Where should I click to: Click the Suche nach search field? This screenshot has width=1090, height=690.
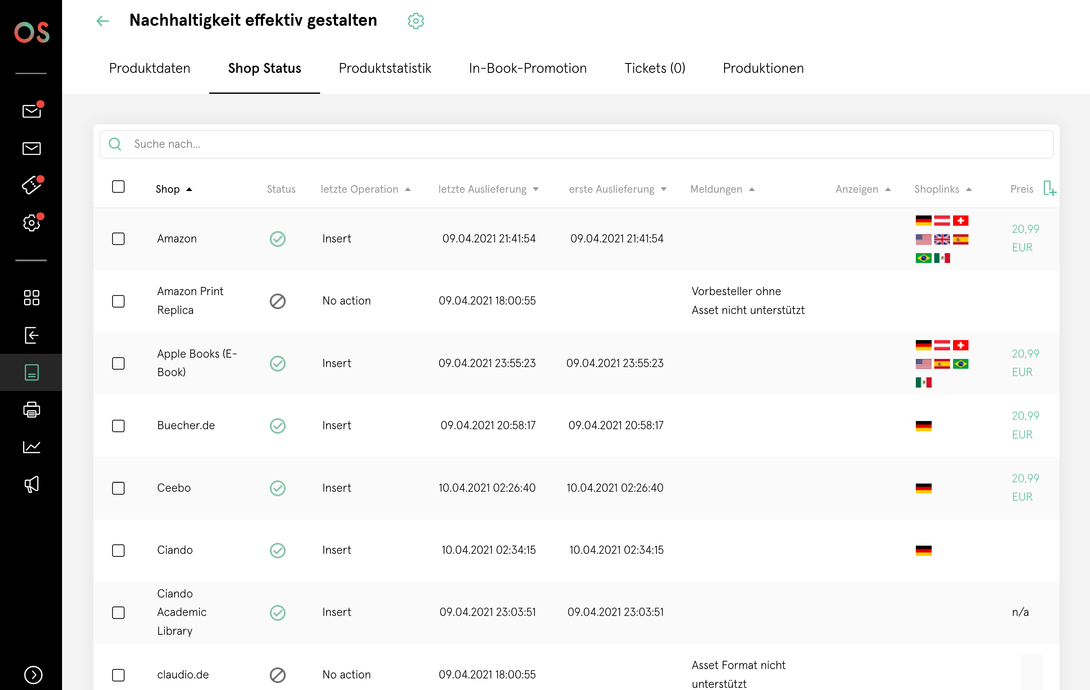[576, 144]
